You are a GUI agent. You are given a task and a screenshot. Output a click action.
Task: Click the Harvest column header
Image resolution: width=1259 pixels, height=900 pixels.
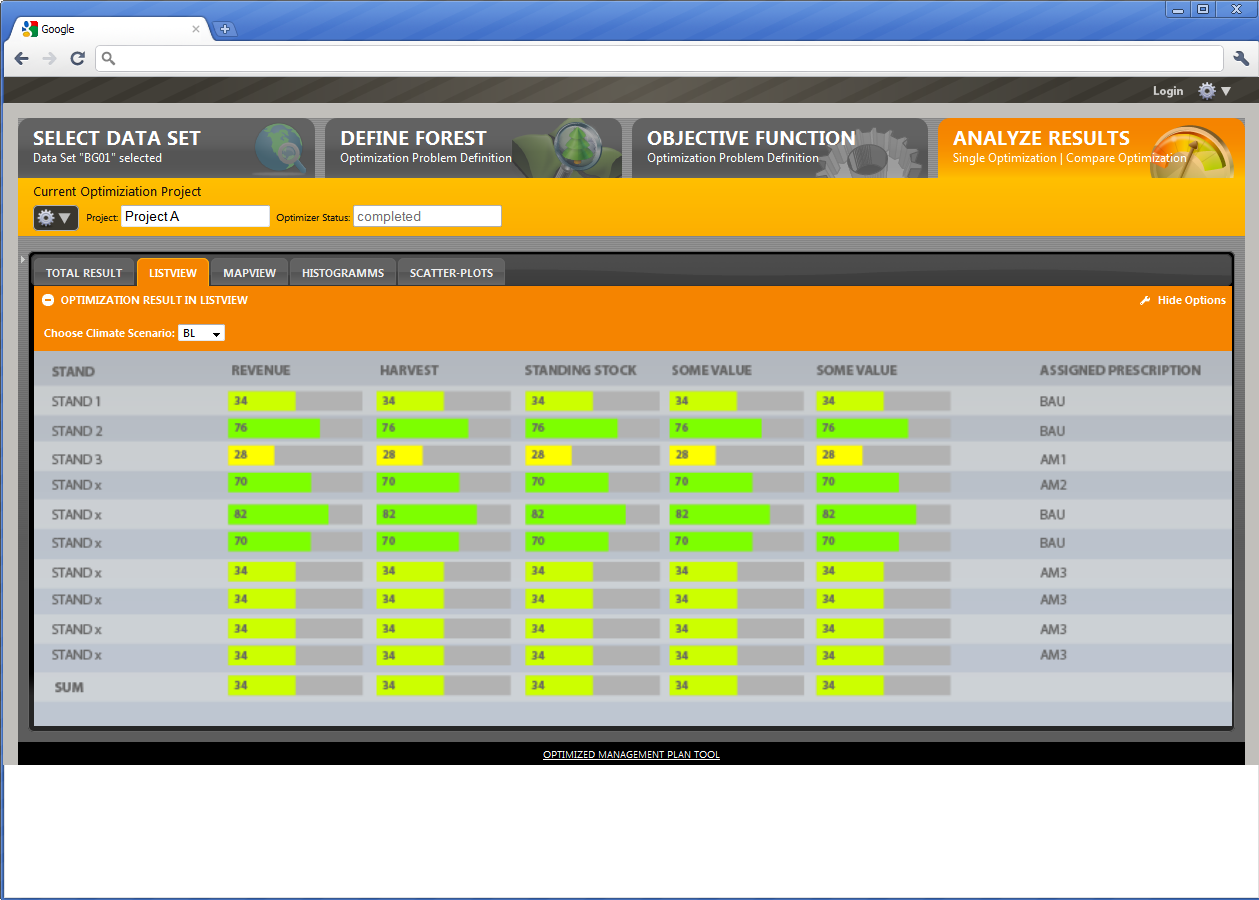click(x=409, y=370)
